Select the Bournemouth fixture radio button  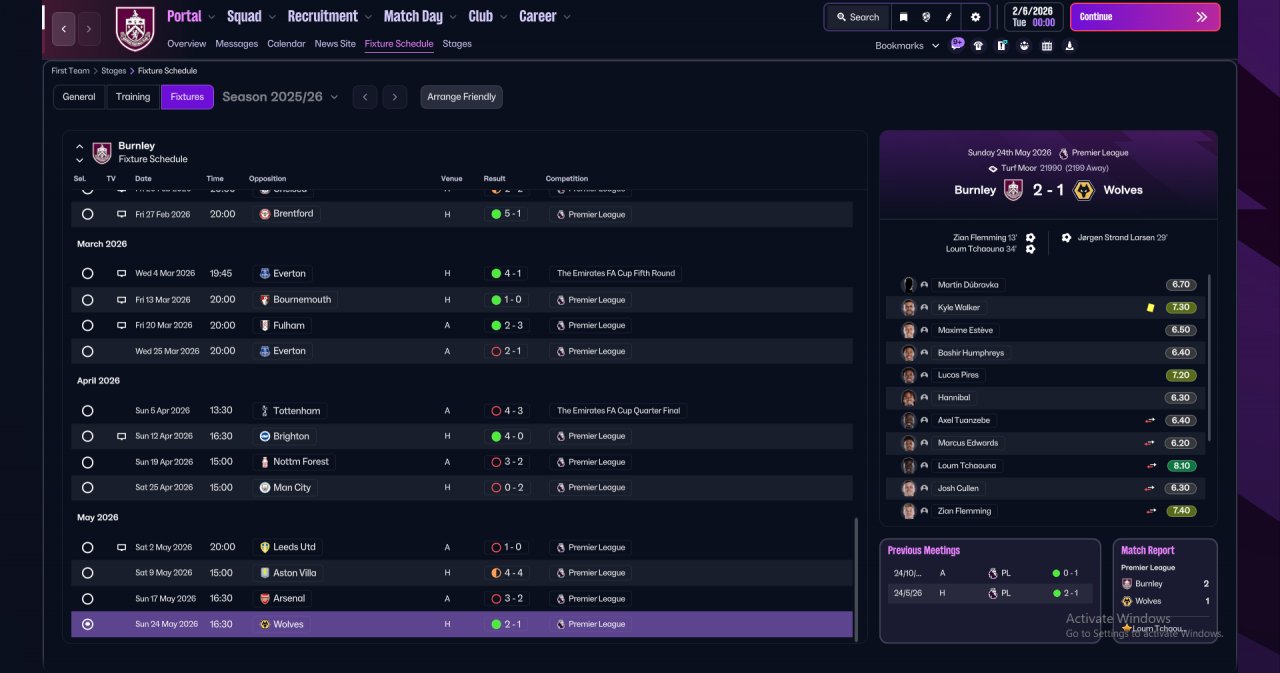88,300
